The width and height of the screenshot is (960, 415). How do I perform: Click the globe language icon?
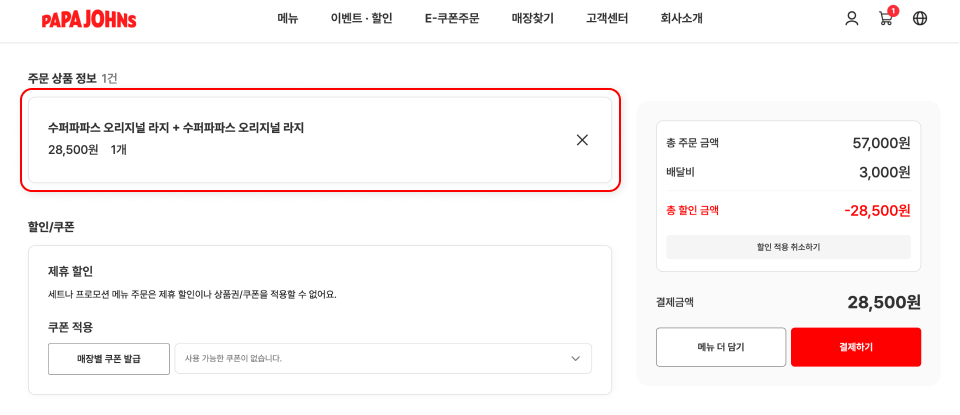click(920, 18)
